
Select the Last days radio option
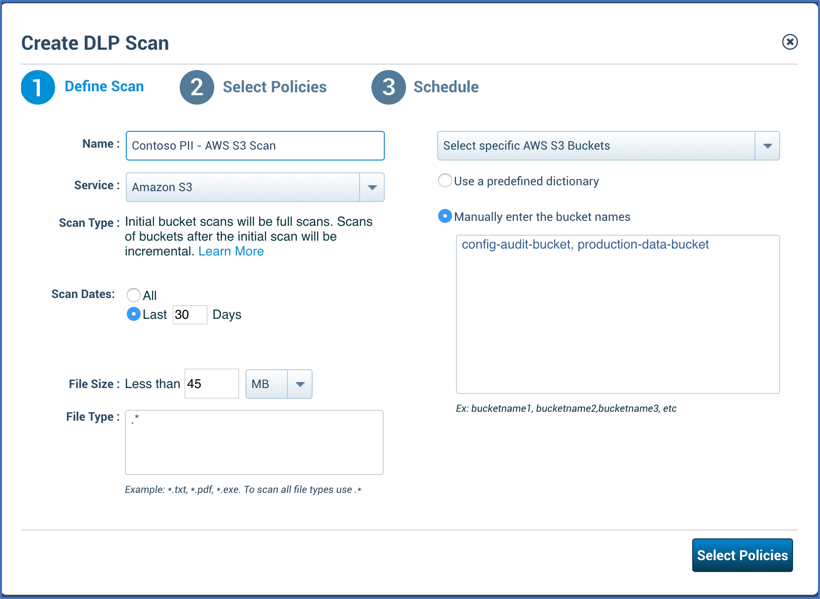134,314
